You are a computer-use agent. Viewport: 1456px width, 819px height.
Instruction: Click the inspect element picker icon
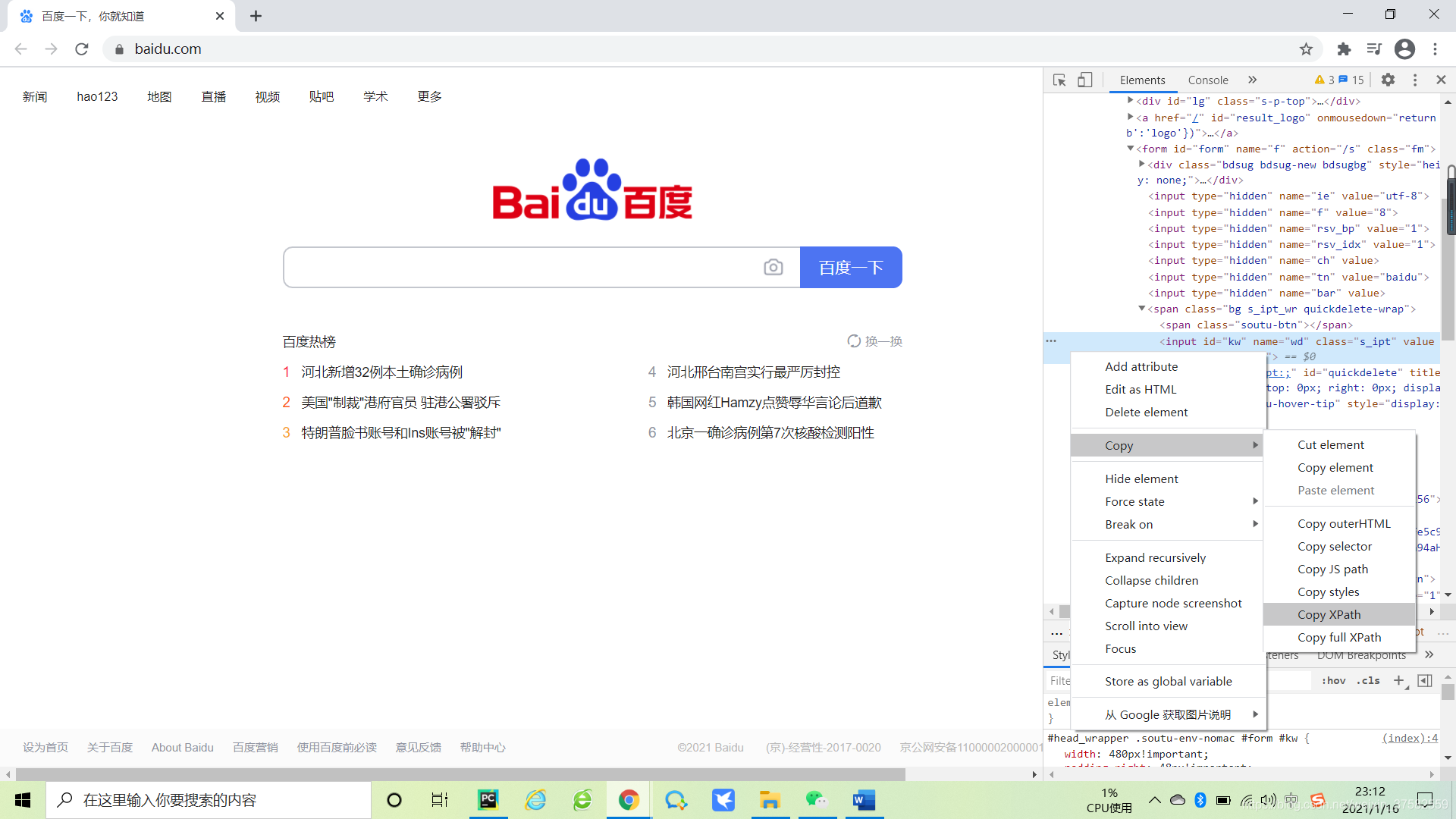1059,80
